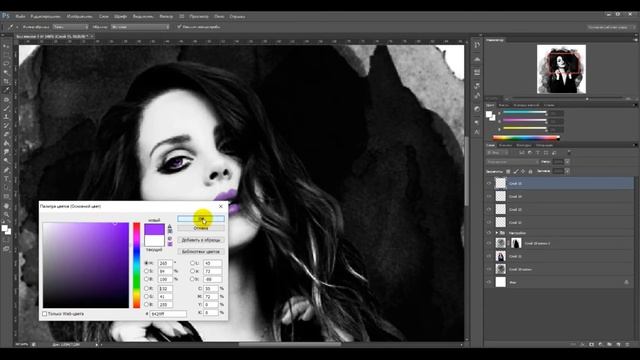Filter layers by pixel layers icon

click(522, 153)
